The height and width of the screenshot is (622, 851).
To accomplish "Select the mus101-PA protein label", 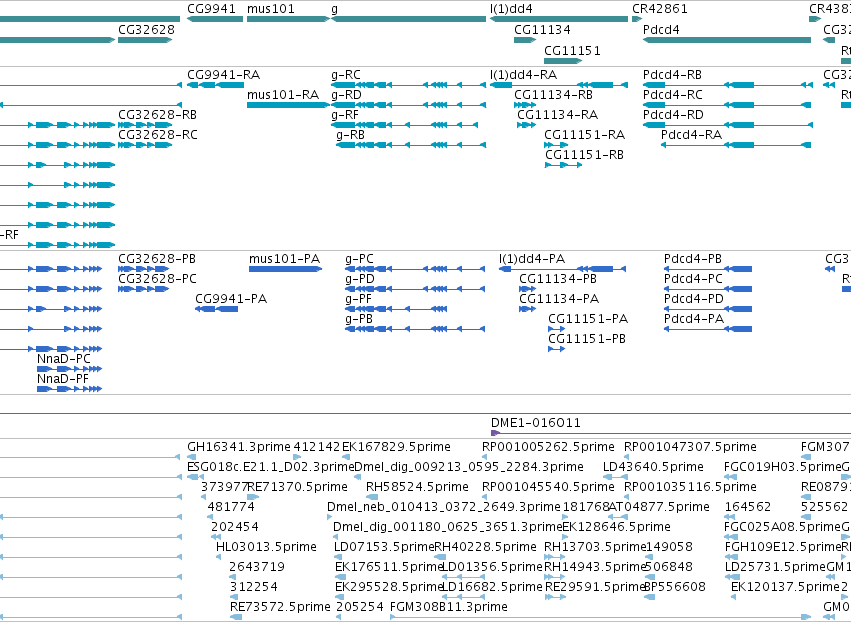I will click(284, 259).
